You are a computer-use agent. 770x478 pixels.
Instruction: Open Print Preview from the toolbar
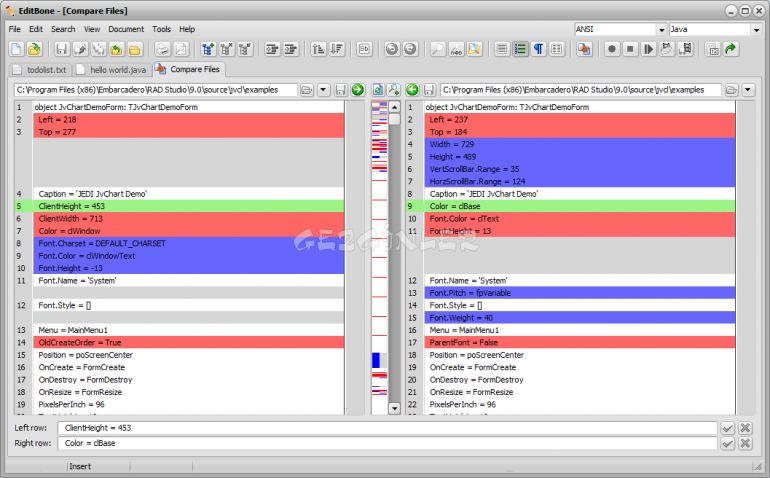point(181,49)
